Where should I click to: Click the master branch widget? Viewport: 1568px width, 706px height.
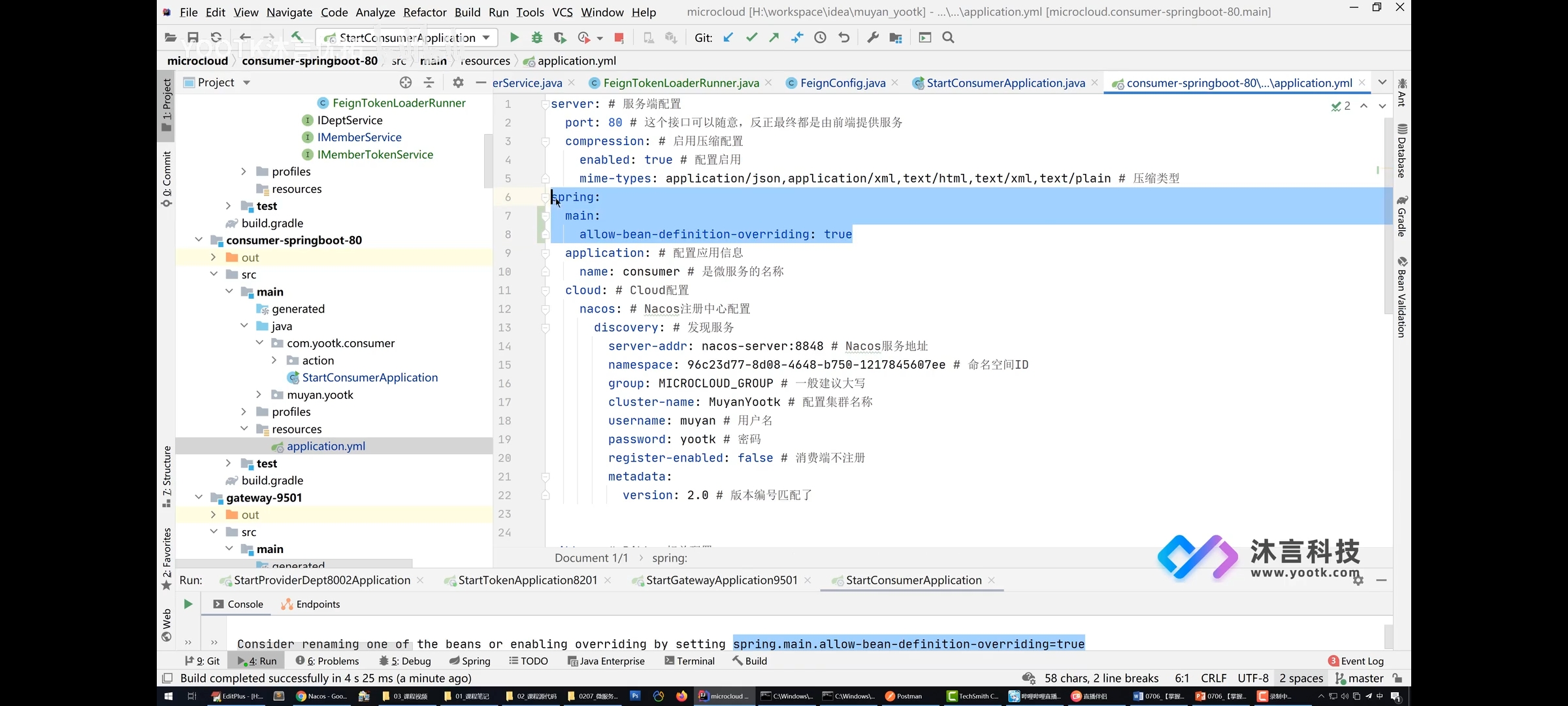1360,679
